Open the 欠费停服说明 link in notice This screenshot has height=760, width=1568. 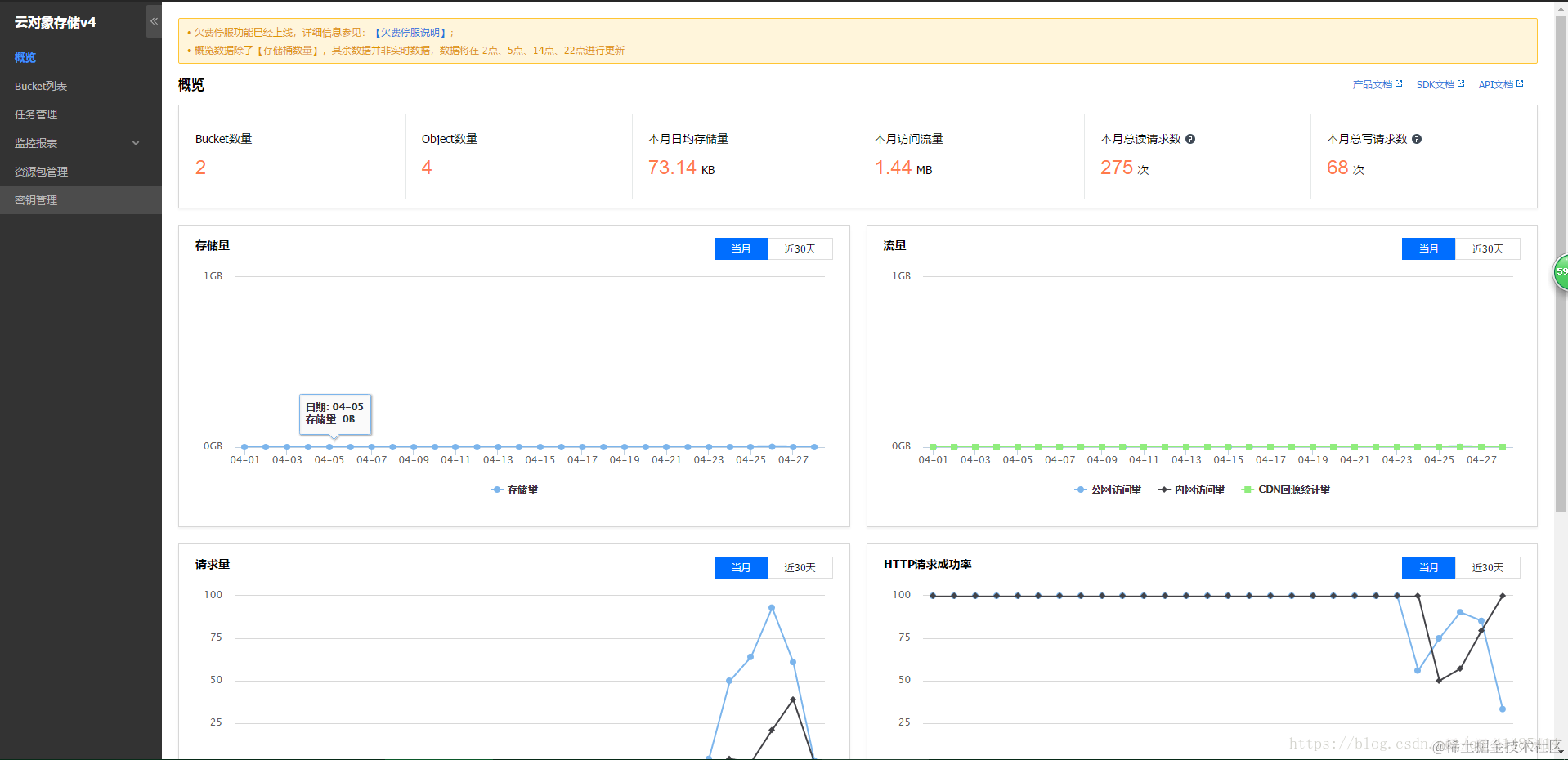click(411, 33)
